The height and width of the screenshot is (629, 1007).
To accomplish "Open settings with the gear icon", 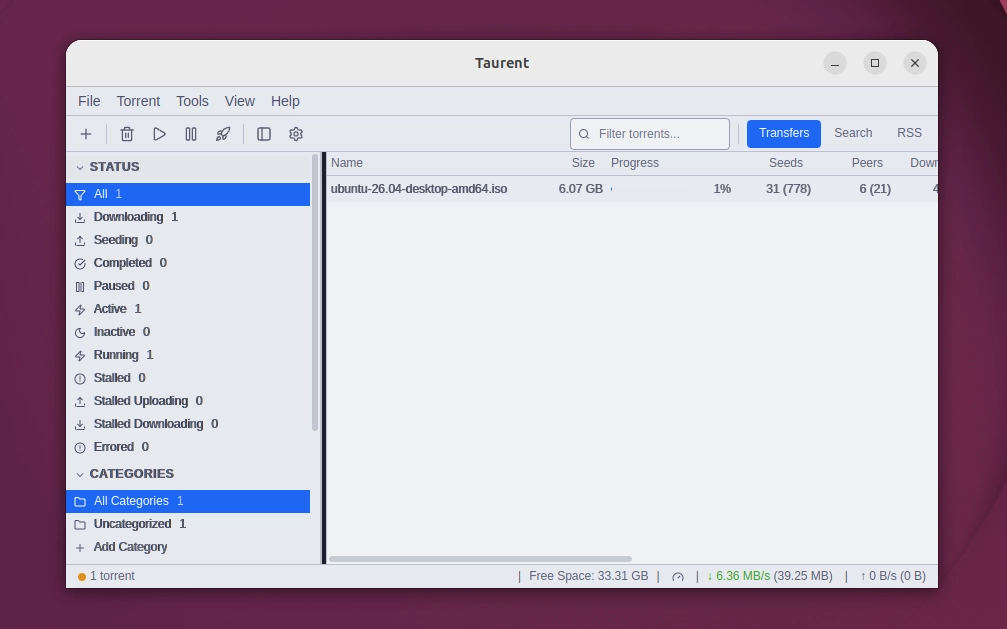I will coord(295,134).
